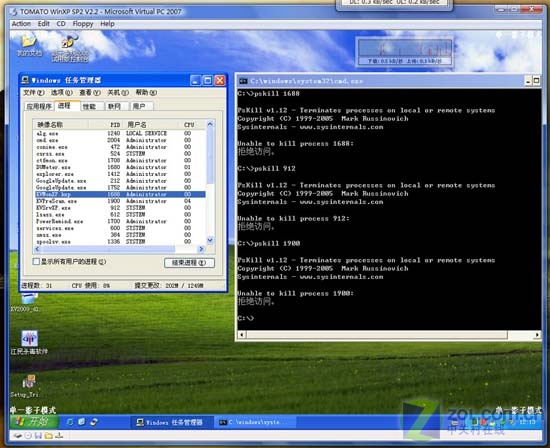Sort processes by 映像名称 column header
The height and width of the screenshot is (448, 550).
[x=60, y=125]
